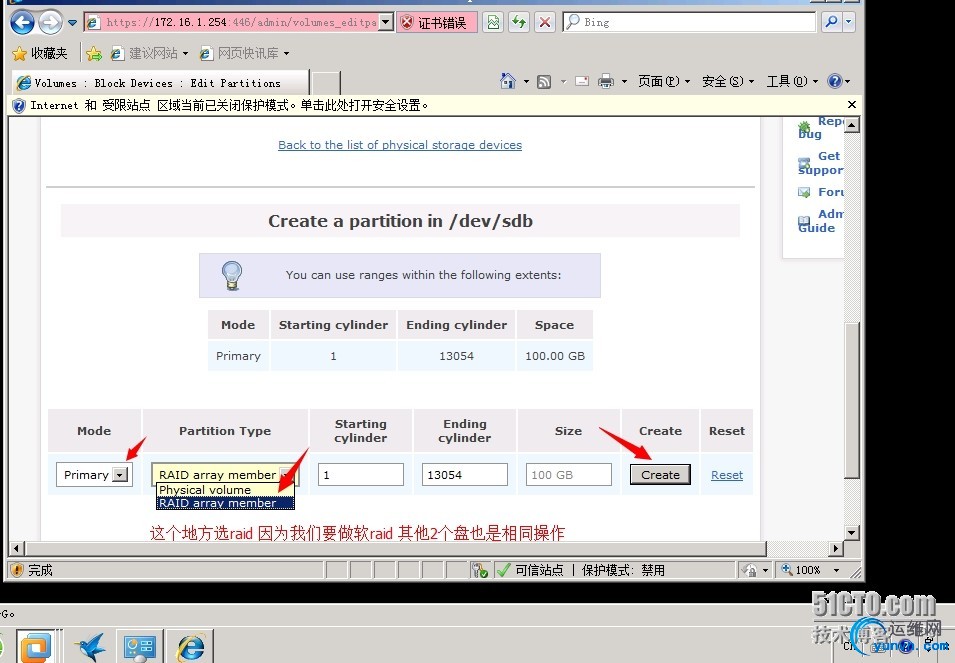
Task: Click the certificate error 证书错误 button
Action: [x=436, y=23]
